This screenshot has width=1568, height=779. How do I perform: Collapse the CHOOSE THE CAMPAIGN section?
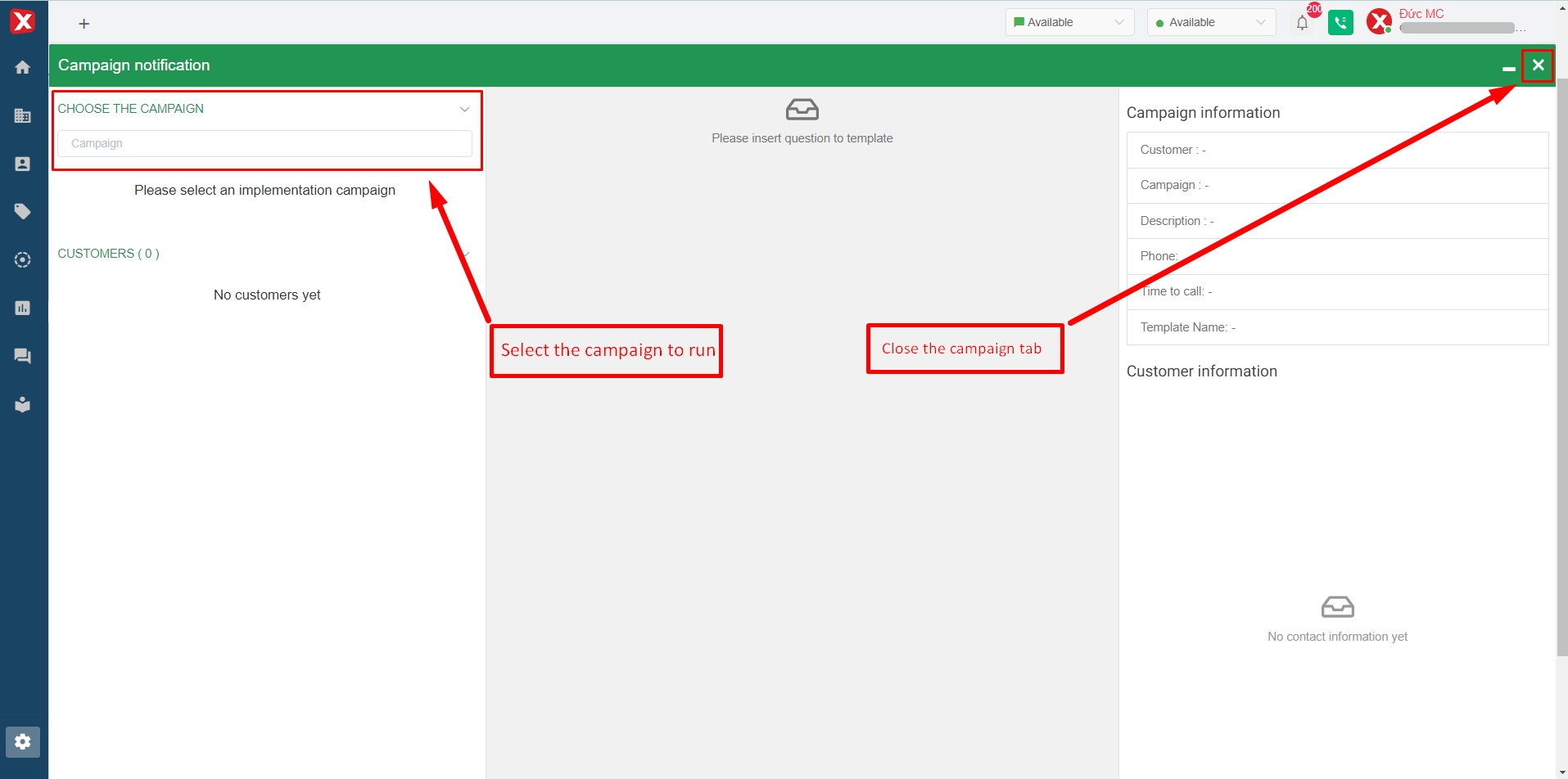click(464, 109)
